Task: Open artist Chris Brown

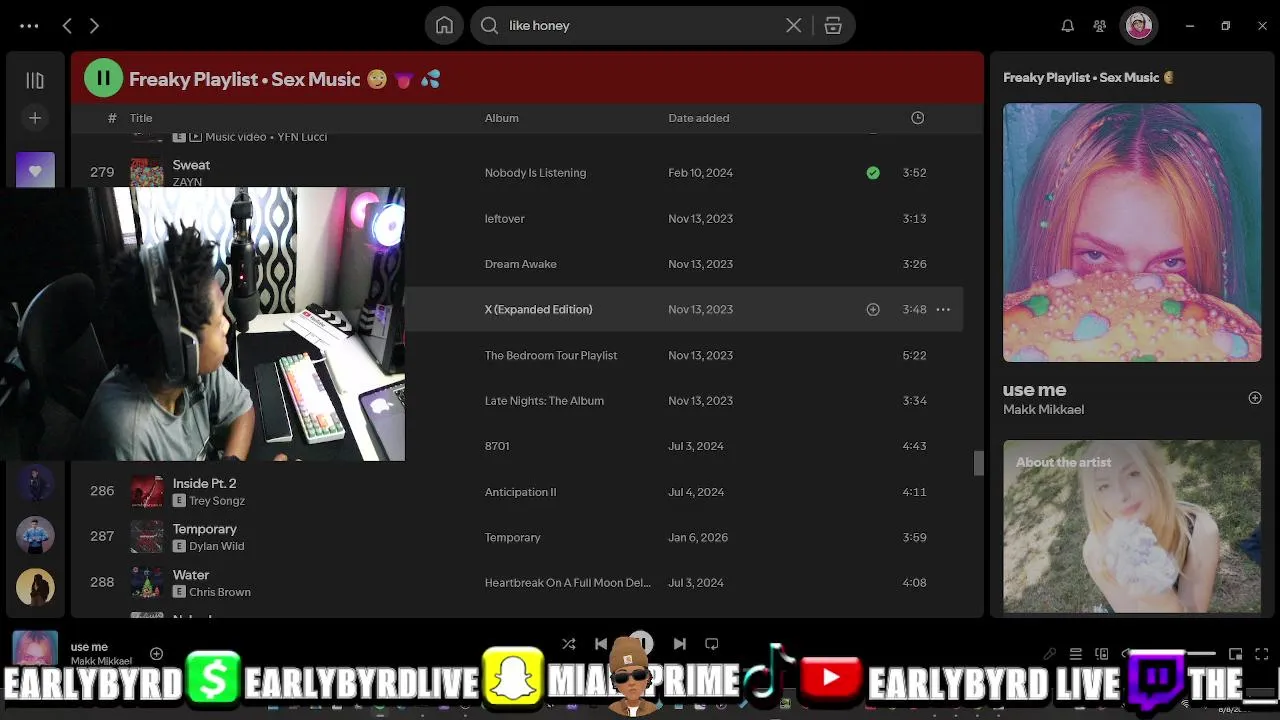Action: (220, 592)
